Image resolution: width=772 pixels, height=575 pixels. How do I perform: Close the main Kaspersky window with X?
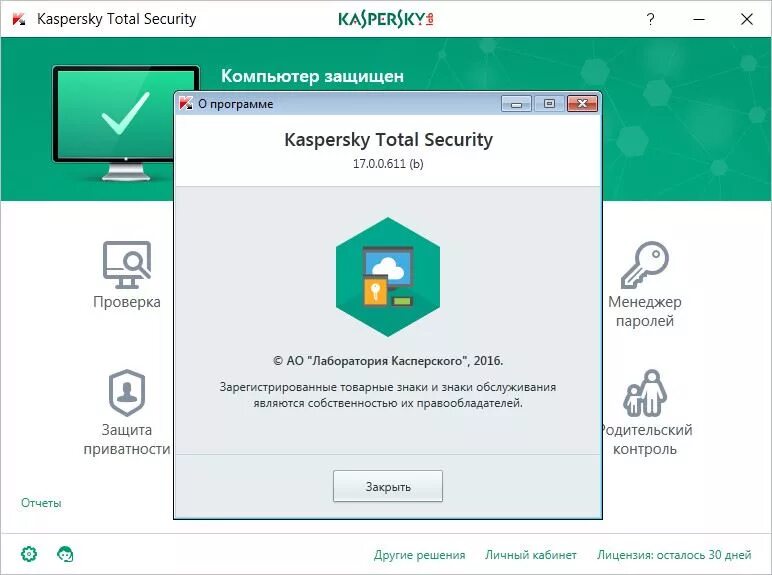[747, 19]
